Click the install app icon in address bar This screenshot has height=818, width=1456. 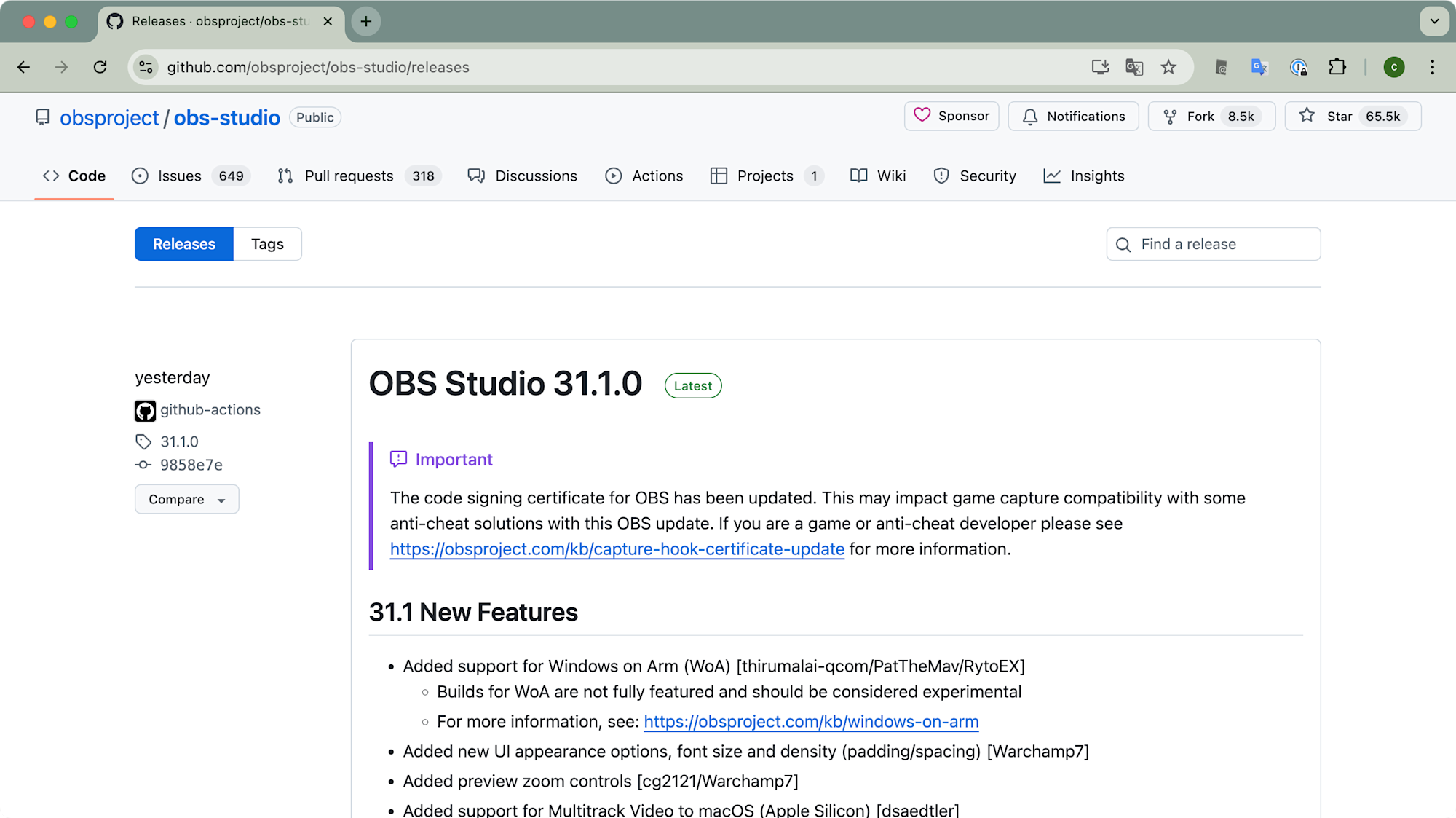[1100, 67]
